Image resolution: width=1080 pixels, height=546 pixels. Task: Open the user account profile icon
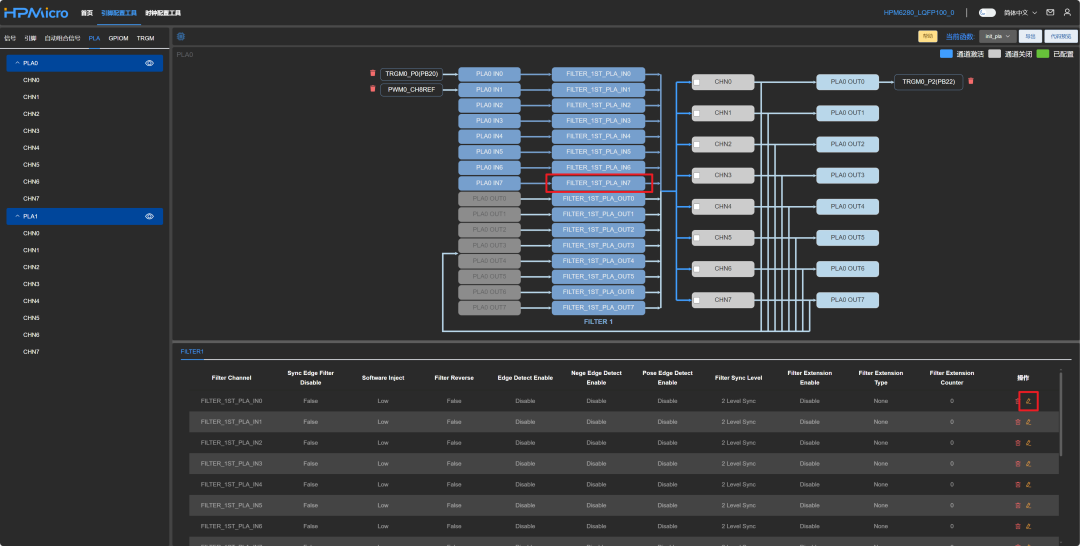1066,13
